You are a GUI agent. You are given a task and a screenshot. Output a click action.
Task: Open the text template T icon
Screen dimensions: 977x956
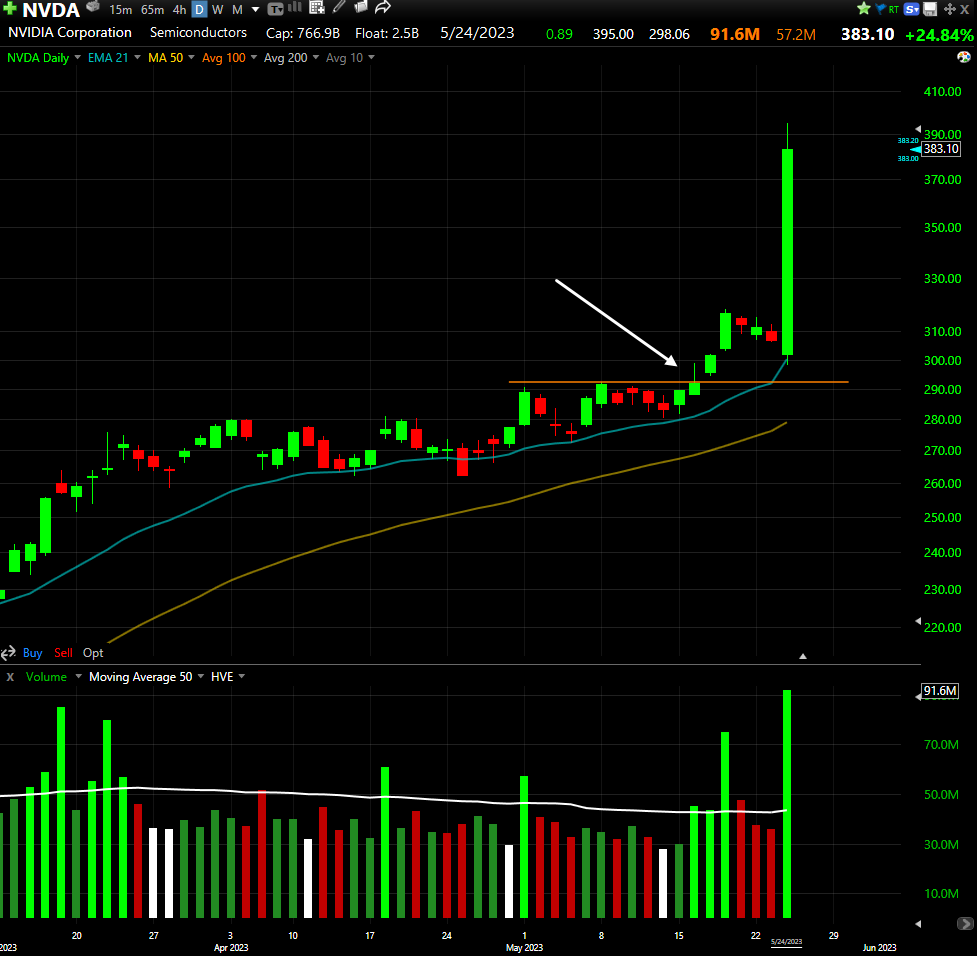click(x=275, y=9)
